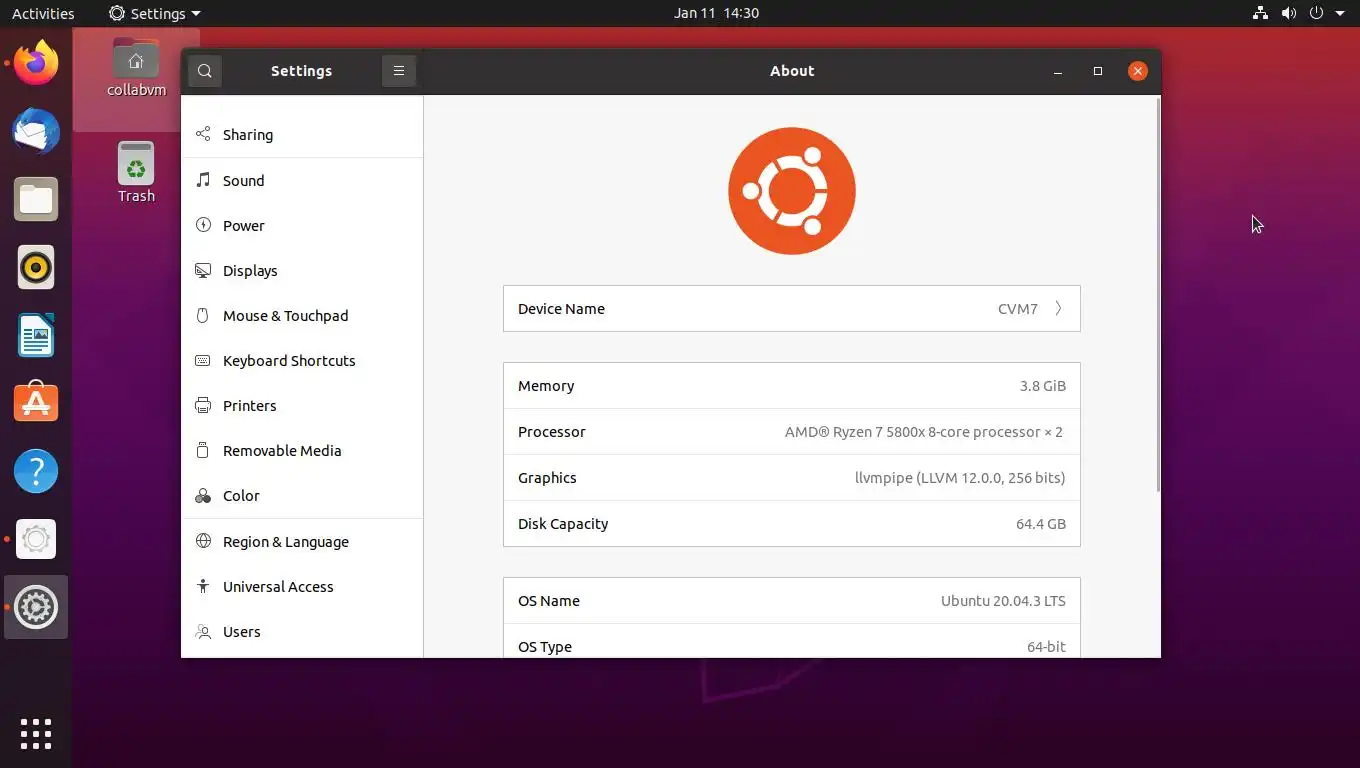Expand the system menu arrow in top bar

pos(1340,13)
